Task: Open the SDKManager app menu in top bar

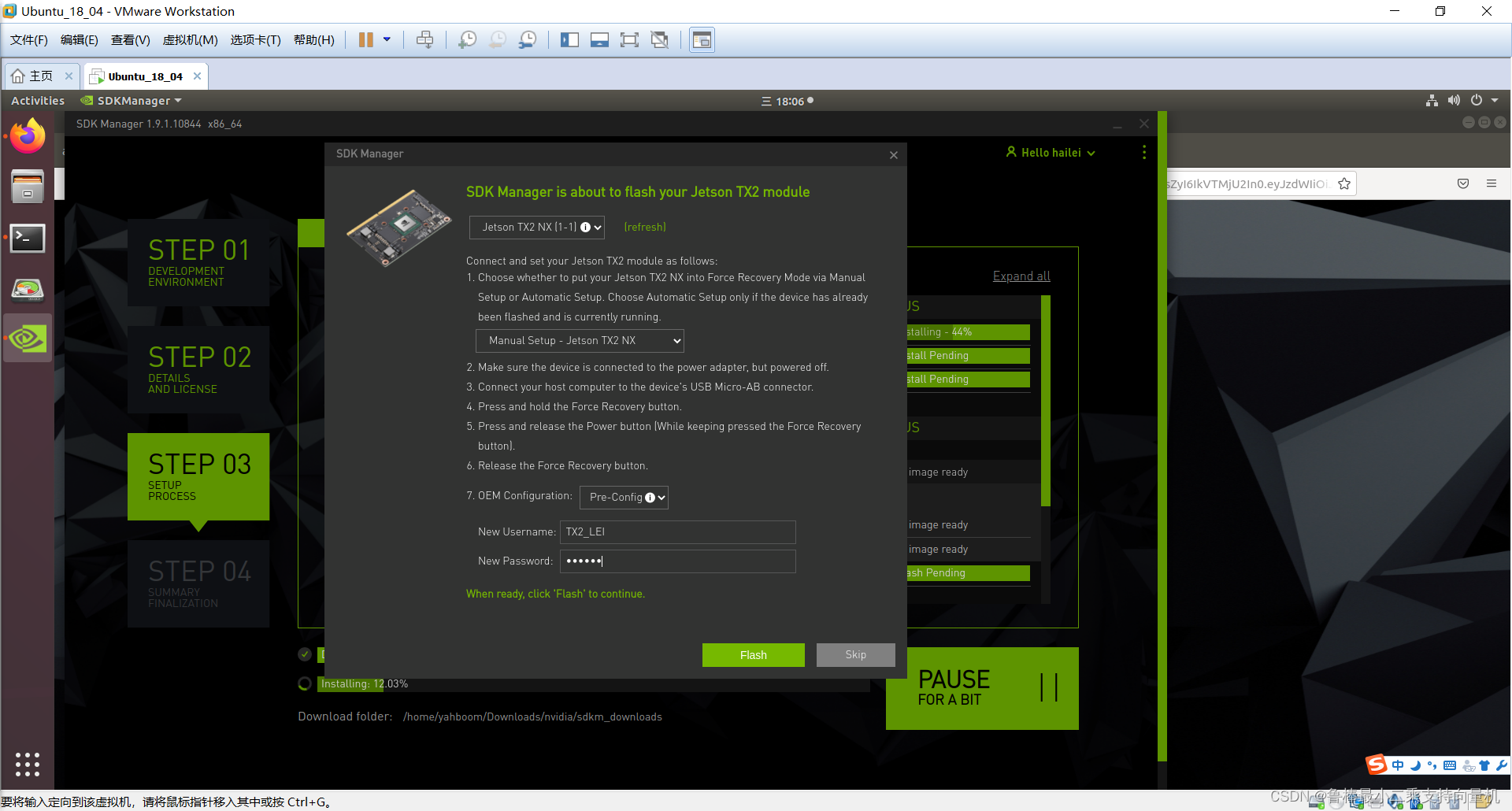Action: 132,101
